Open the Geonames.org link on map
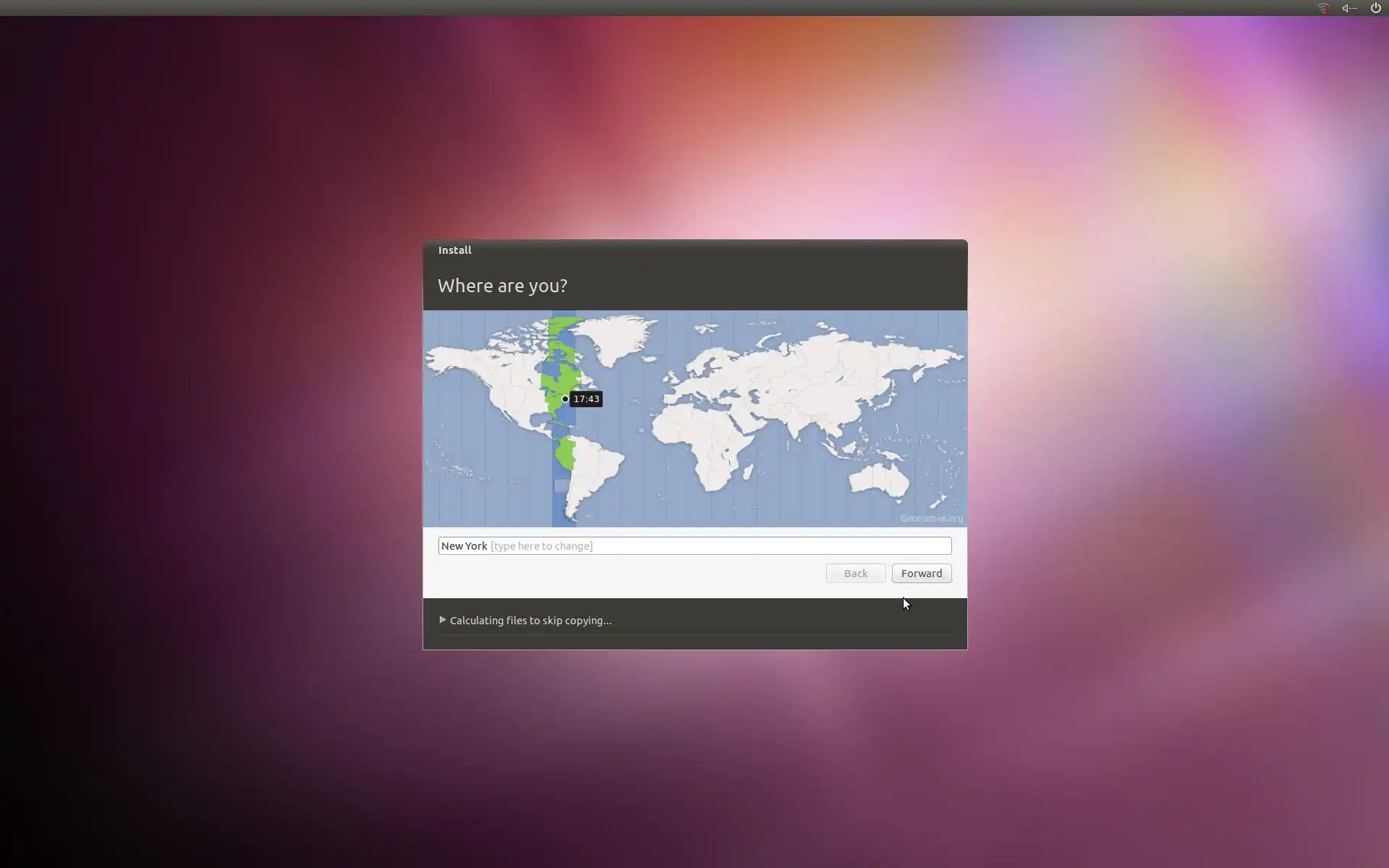The image size is (1389, 868). (931, 518)
